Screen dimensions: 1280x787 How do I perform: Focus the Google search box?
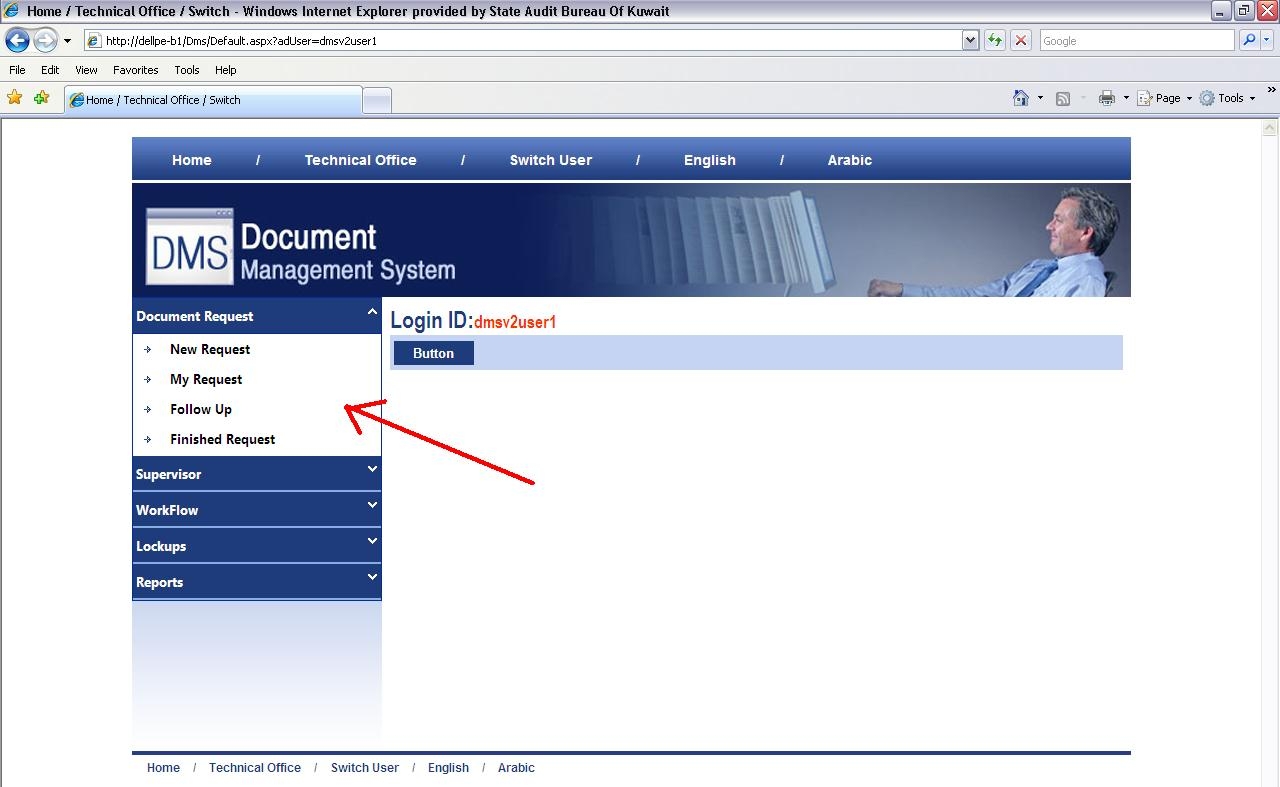coord(1137,41)
